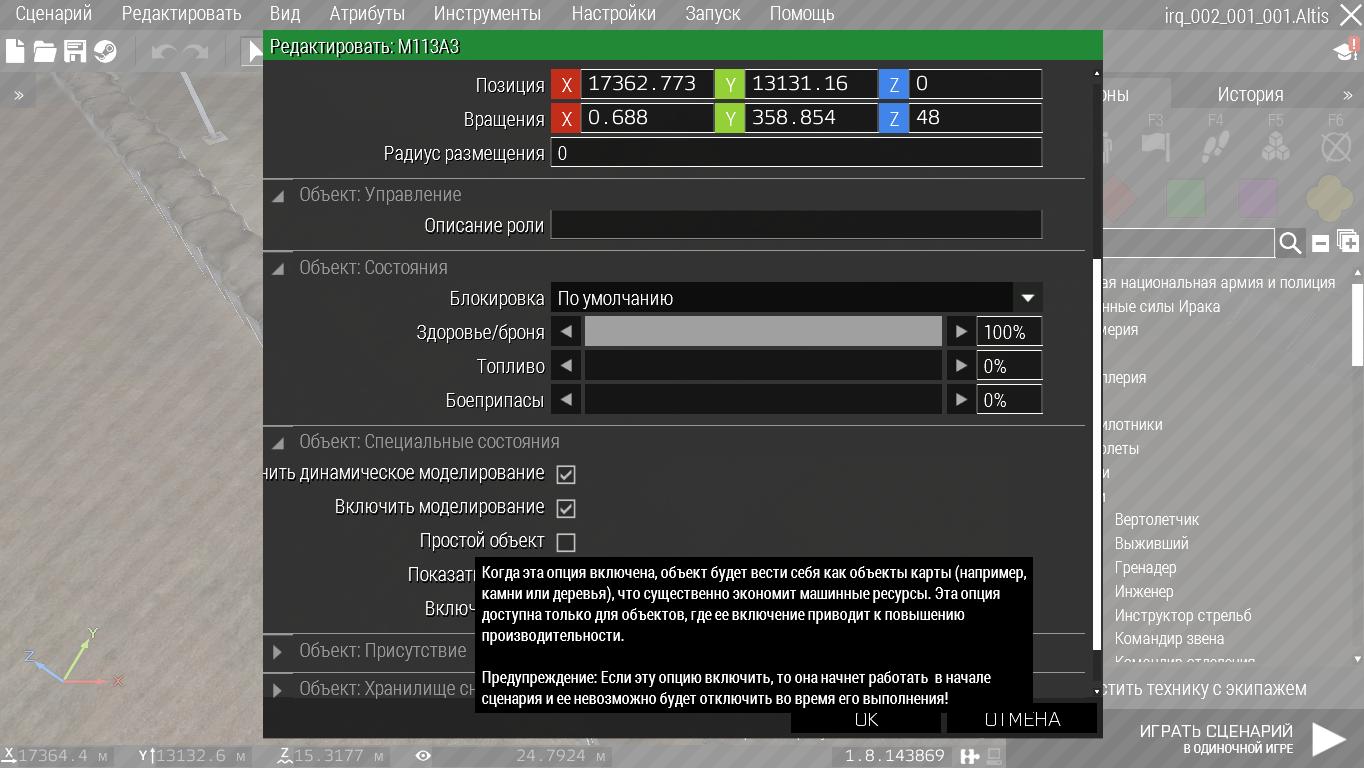
Task: Click the 'Топливо' fuel slider bar
Action: 763,366
